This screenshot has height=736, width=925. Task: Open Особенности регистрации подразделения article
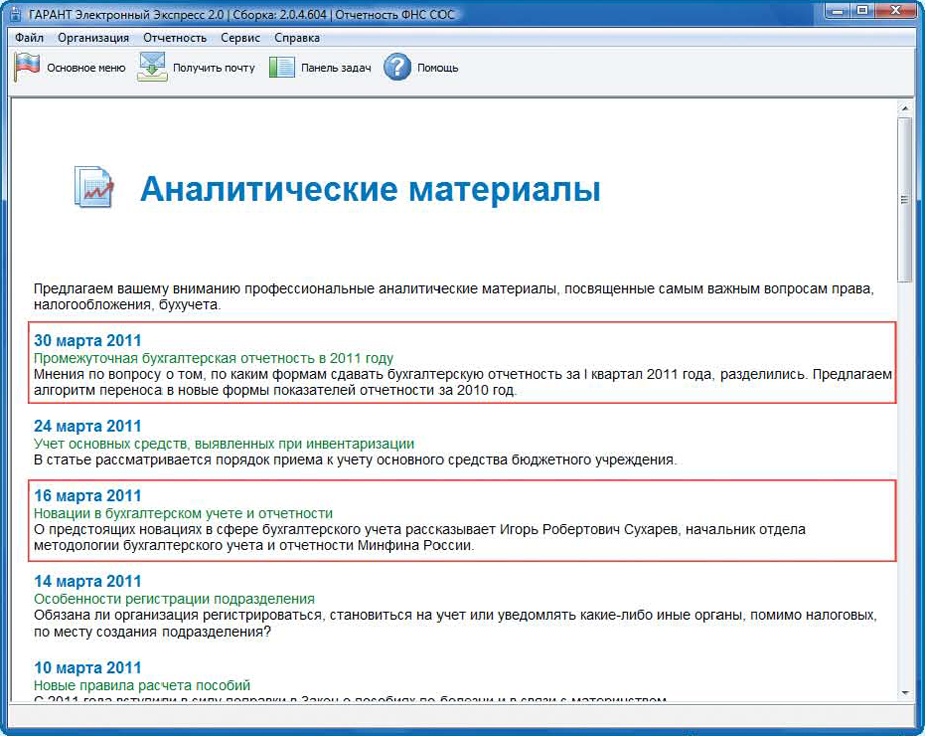coord(174,599)
